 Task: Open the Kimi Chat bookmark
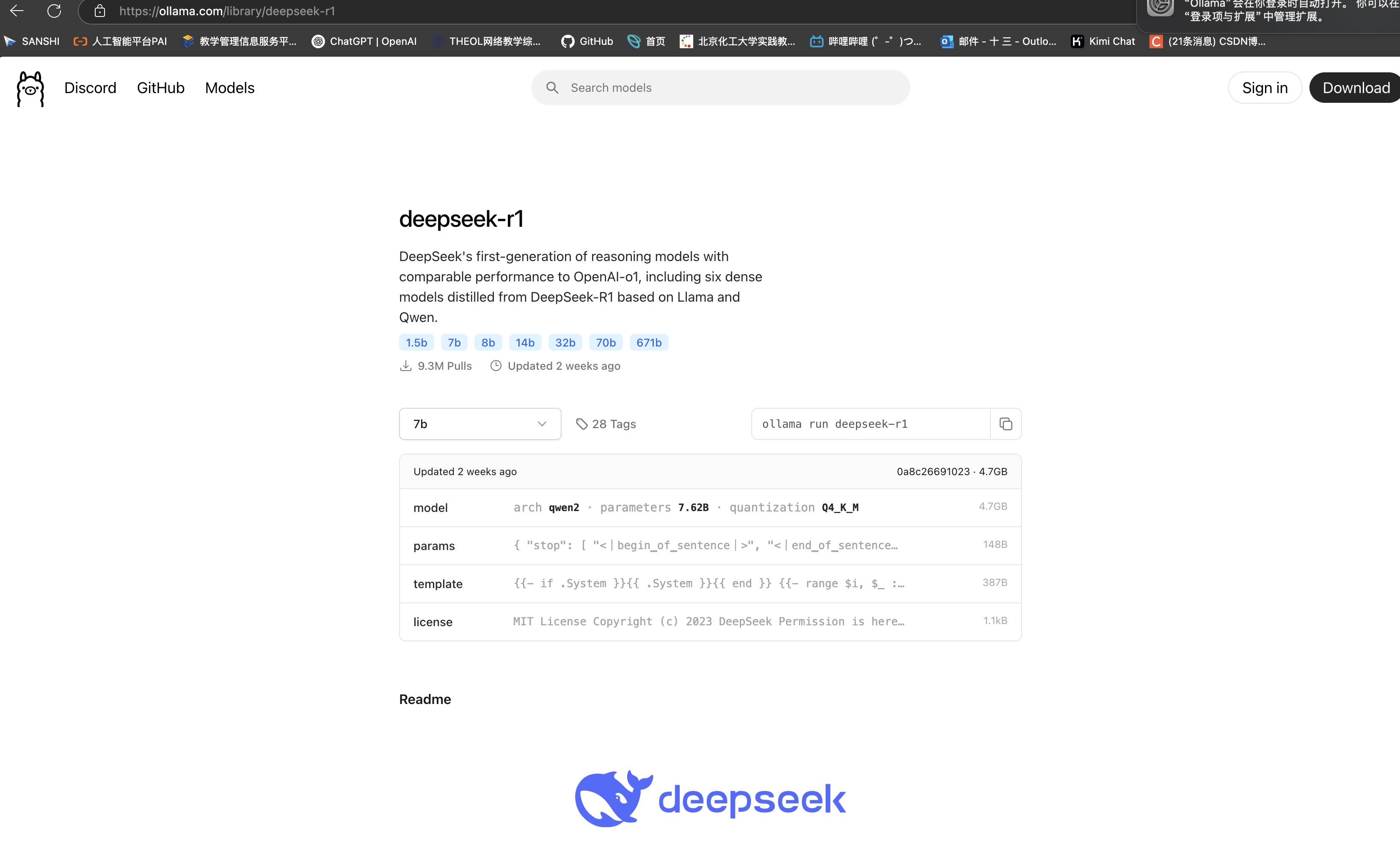(x=1103, y=41)
